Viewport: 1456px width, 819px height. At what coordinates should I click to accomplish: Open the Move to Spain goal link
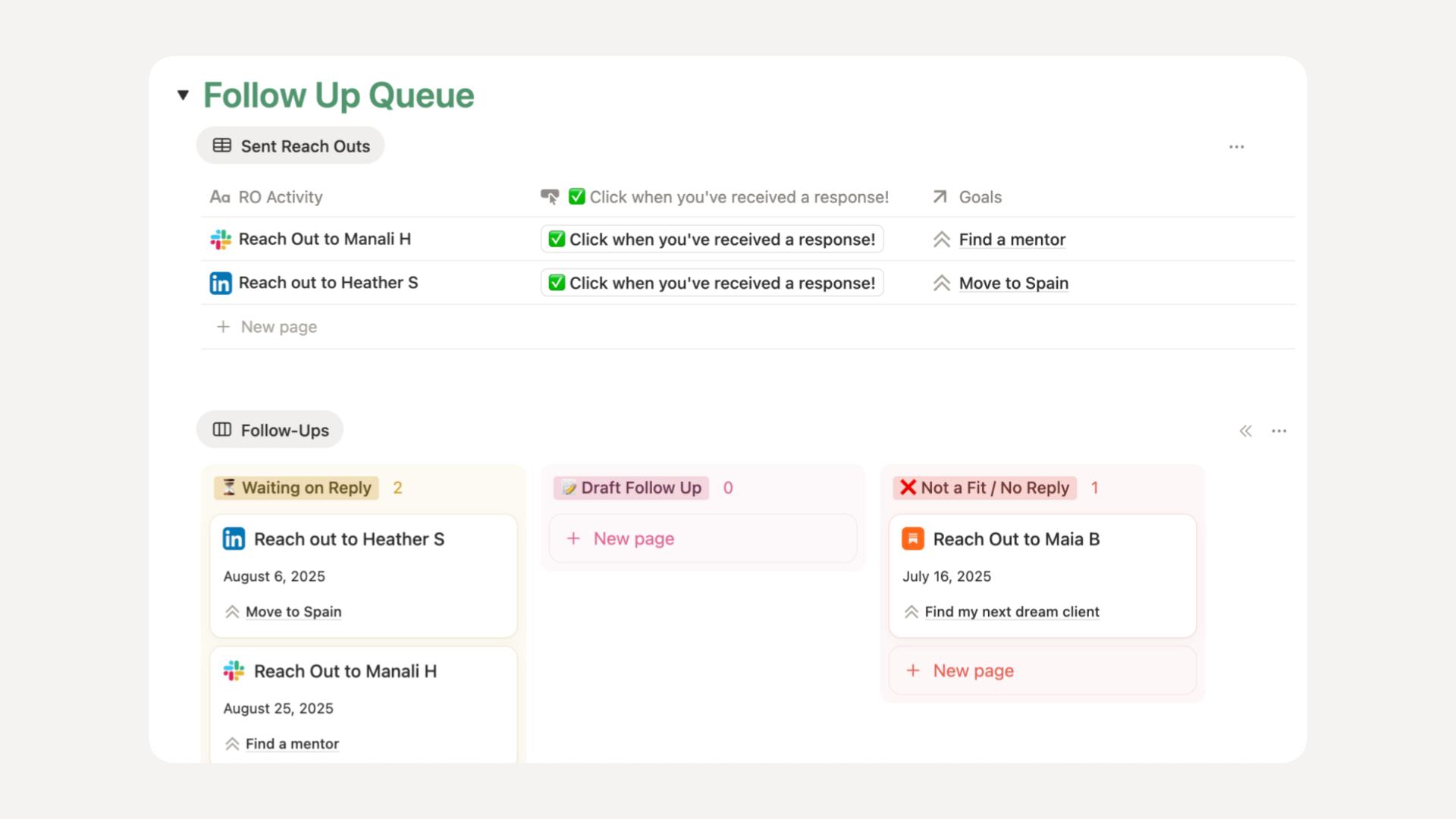[1014, 282]
